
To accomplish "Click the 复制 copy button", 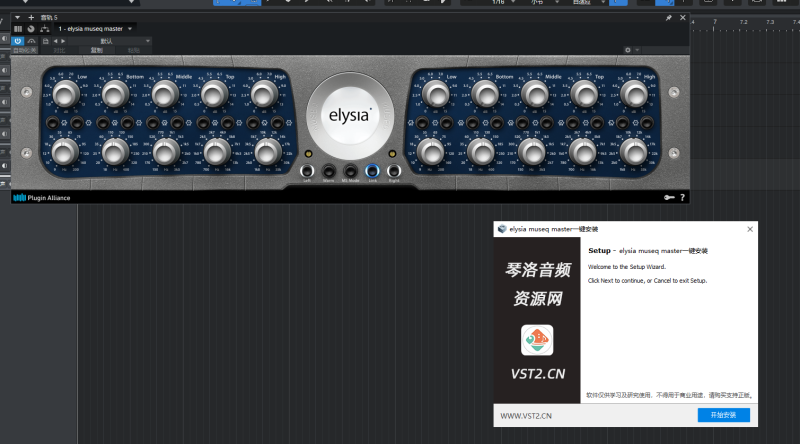I will [97, 49].
